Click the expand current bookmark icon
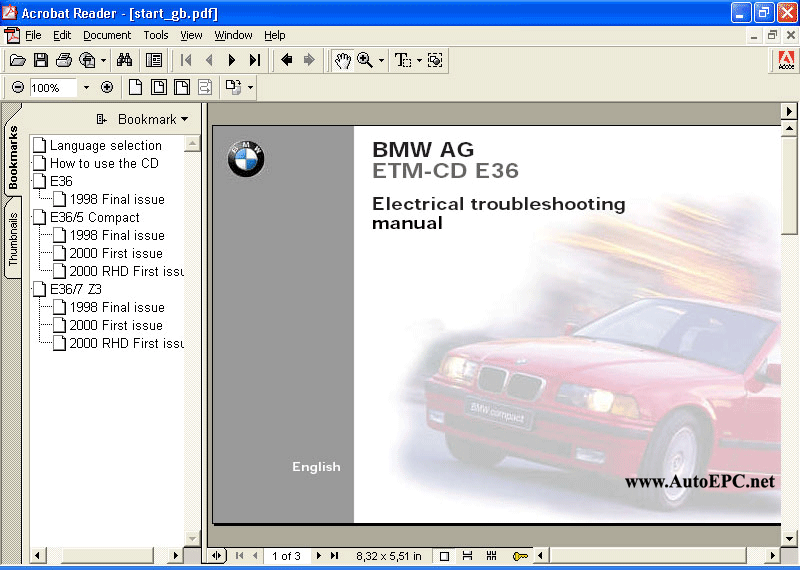Image resolution: width=800 pixels, height=570 pixels. pos(101,119)
